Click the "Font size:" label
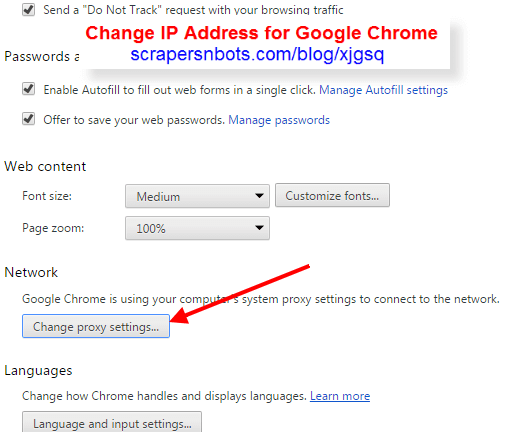 tap(47, 196)
